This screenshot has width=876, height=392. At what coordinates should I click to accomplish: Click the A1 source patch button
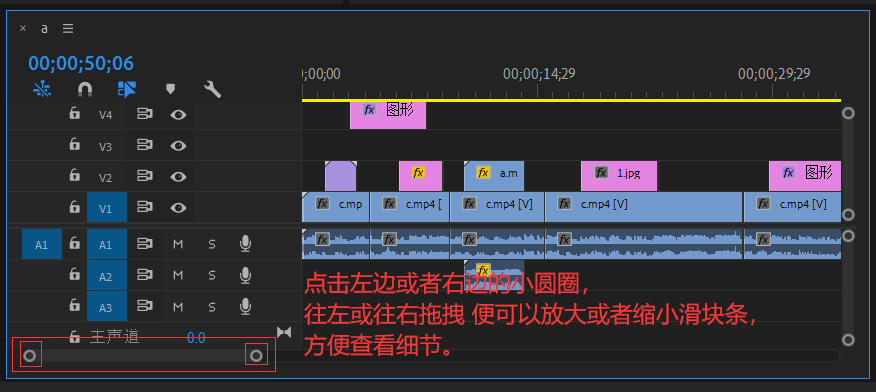click(x=42, y=245)
